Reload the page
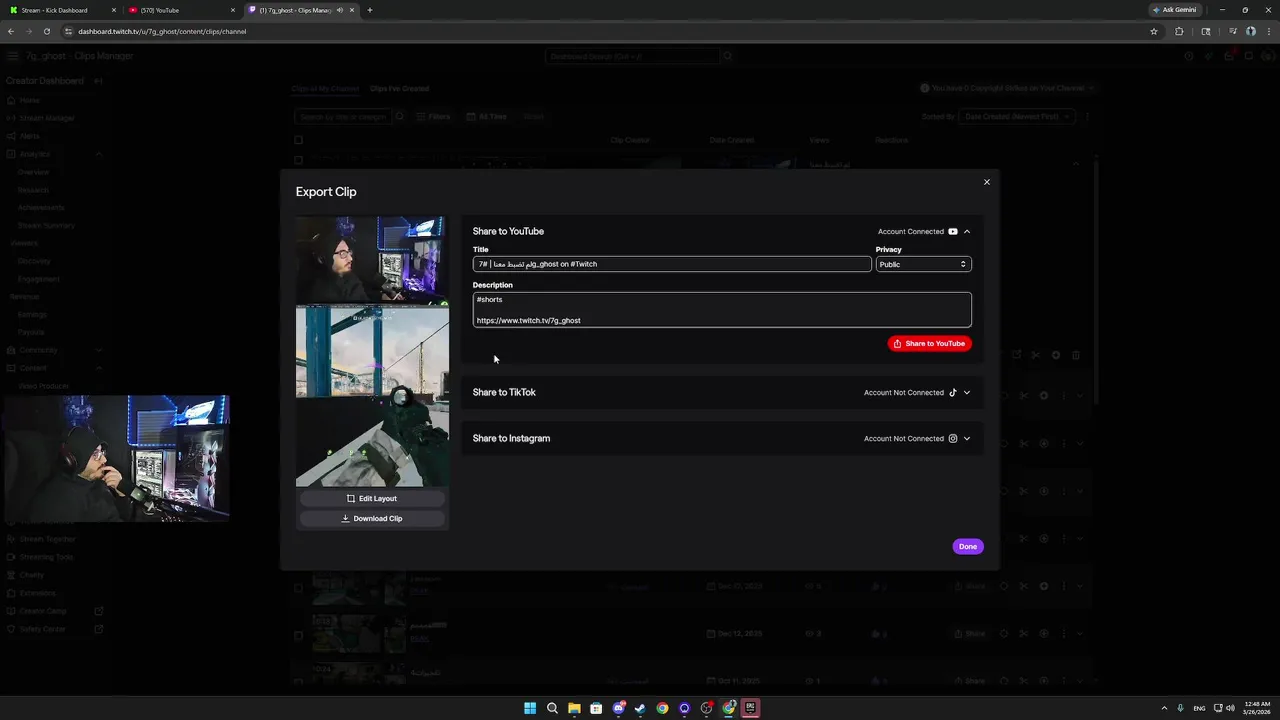The image size is (1280, 720). pos(46,31)
